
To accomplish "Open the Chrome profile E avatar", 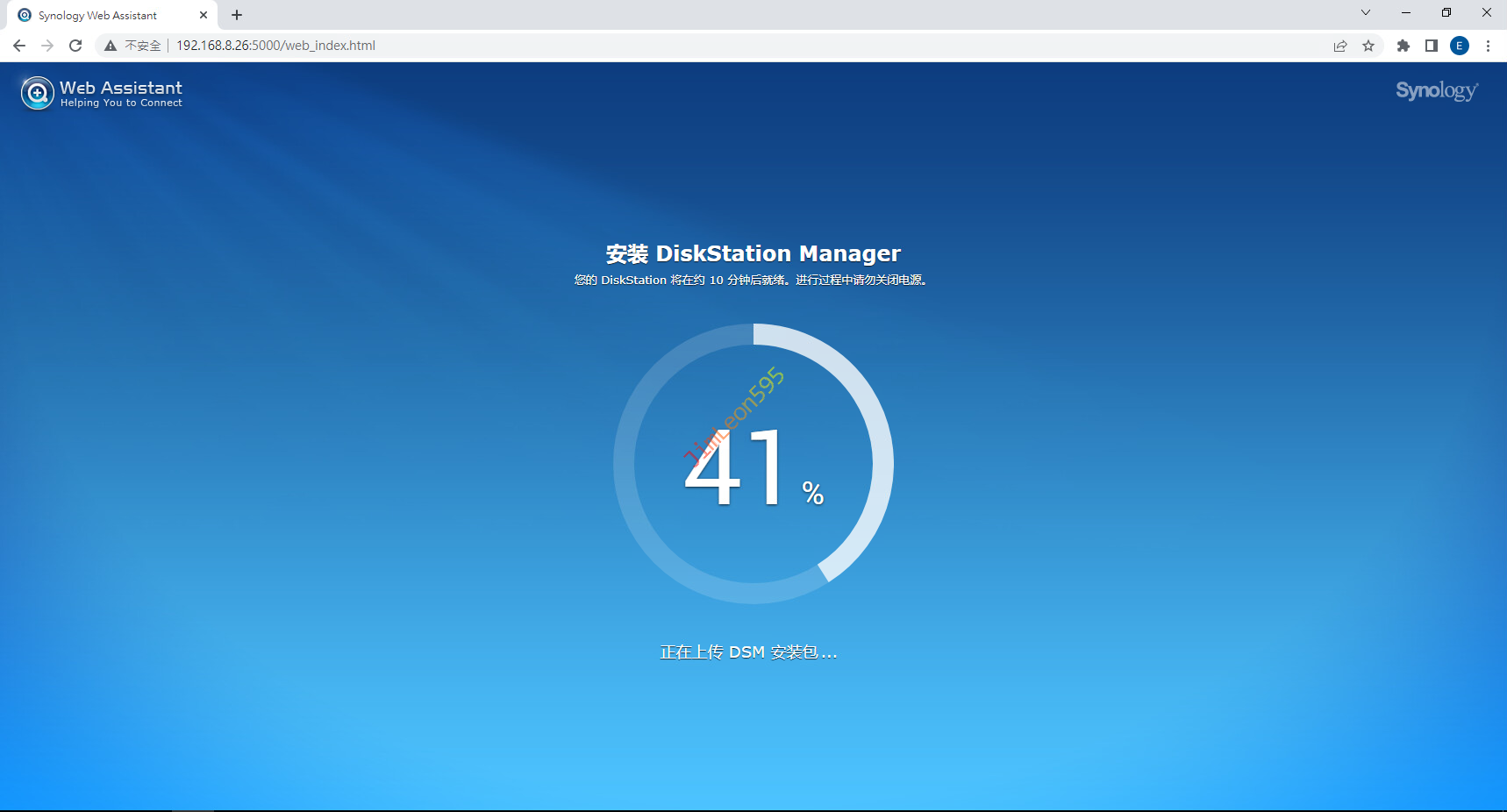I will coord(1460,46).
